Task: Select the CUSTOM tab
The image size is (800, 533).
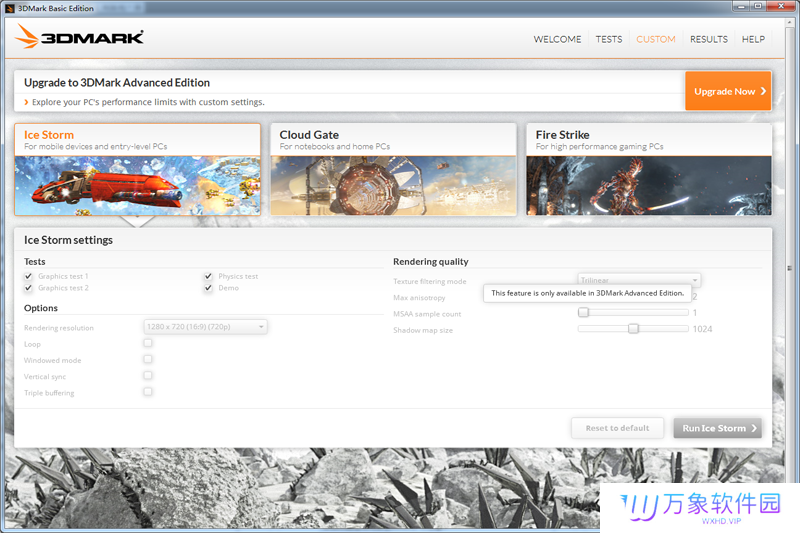Action: tap(656, 39)
